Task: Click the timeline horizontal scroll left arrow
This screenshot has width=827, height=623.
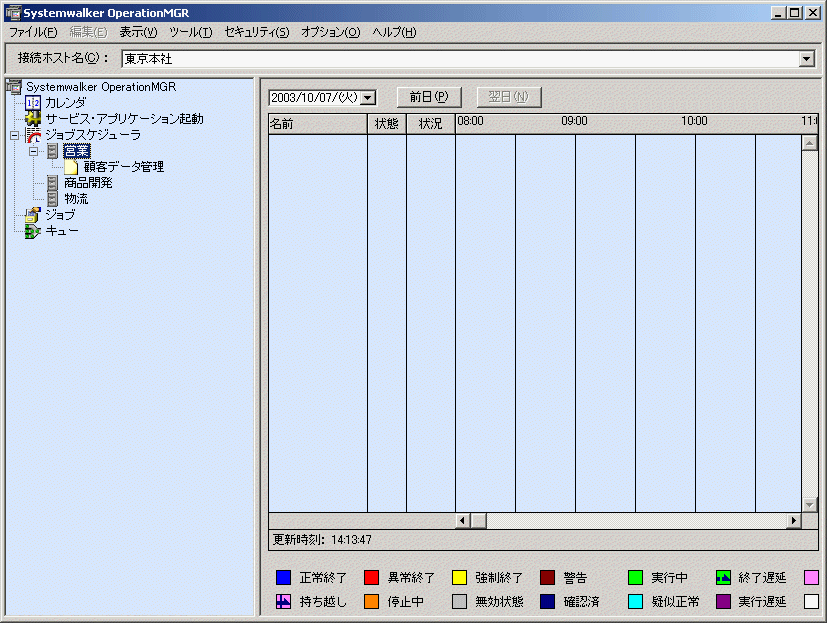Action: pyautogui.click(x=463, y=521)
